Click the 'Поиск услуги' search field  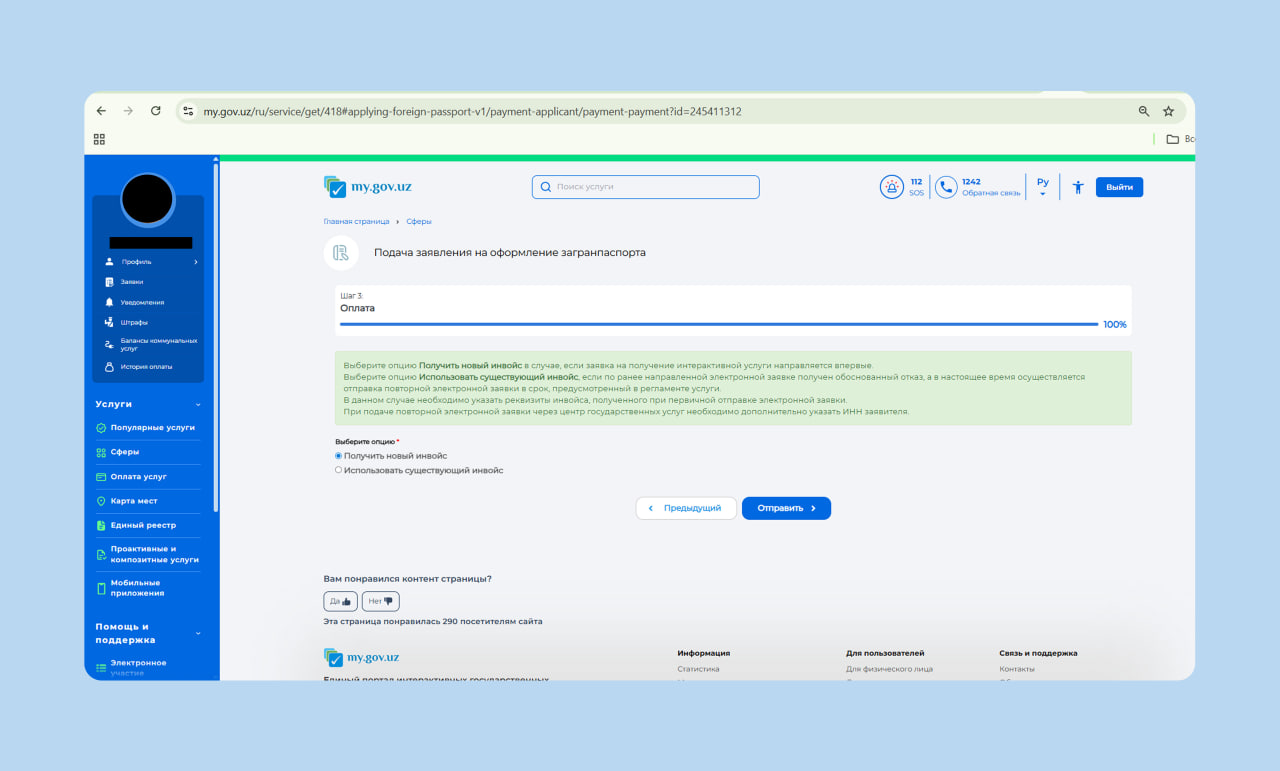coord(645,187)
